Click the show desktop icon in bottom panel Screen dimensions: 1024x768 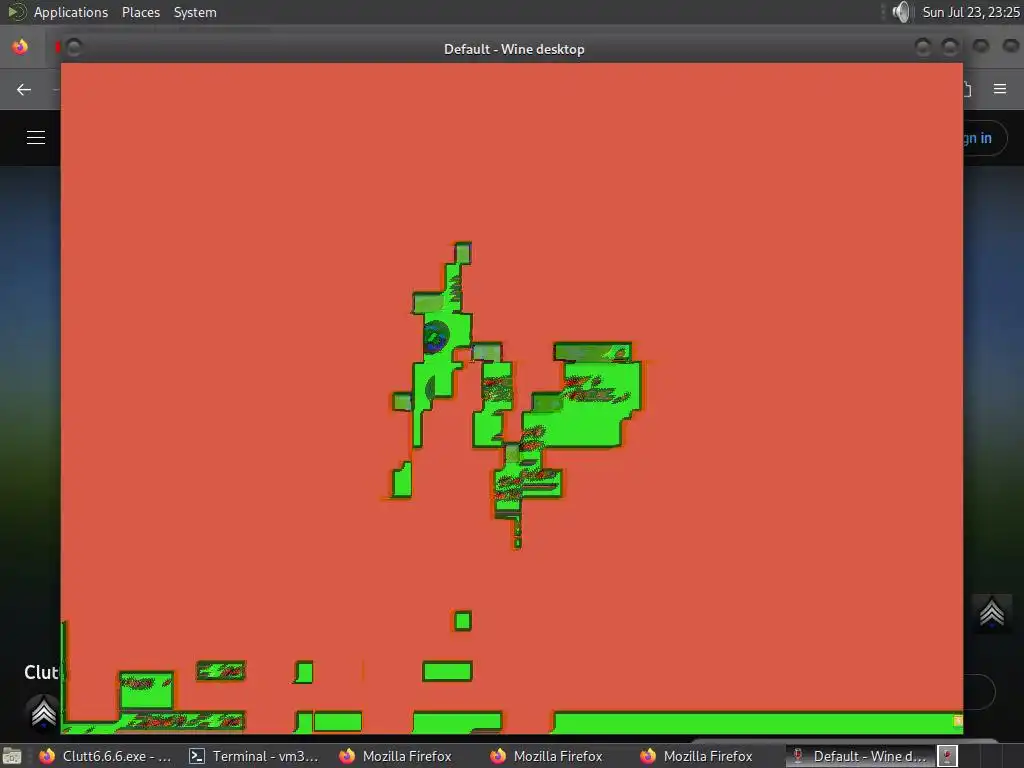pyautogui.click(x=12, y=756)
